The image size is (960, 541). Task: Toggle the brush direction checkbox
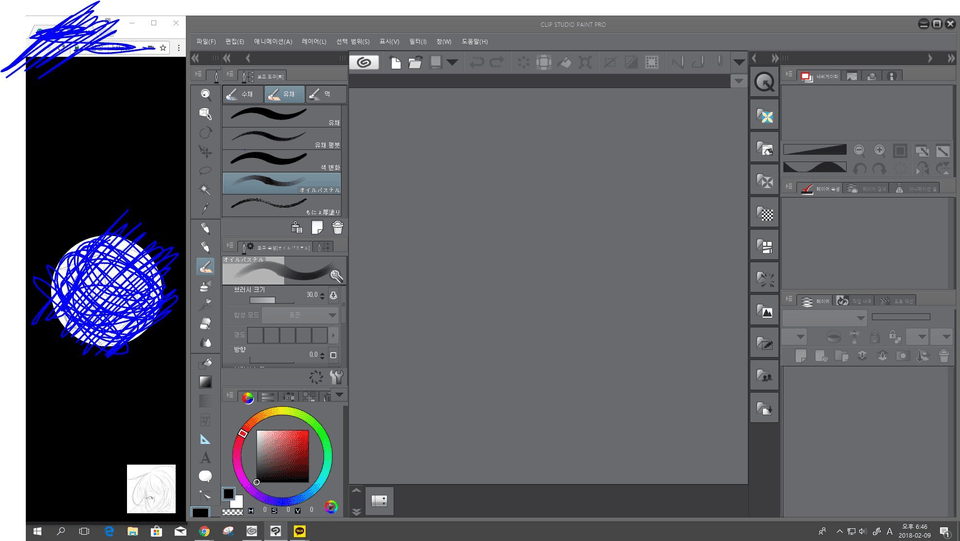pos(333,355)
